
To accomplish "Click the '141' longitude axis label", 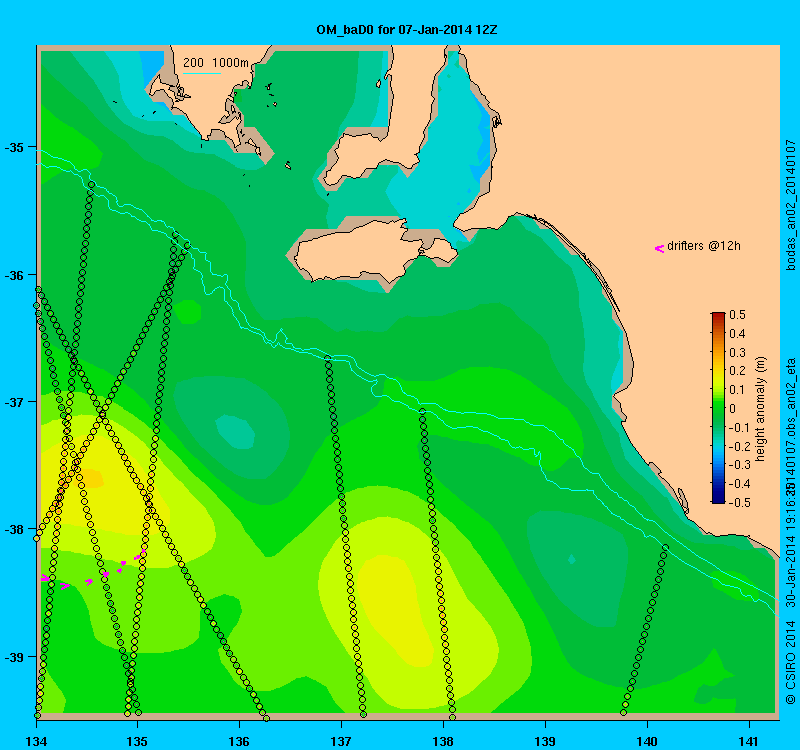I will click(x=749, y=741).
